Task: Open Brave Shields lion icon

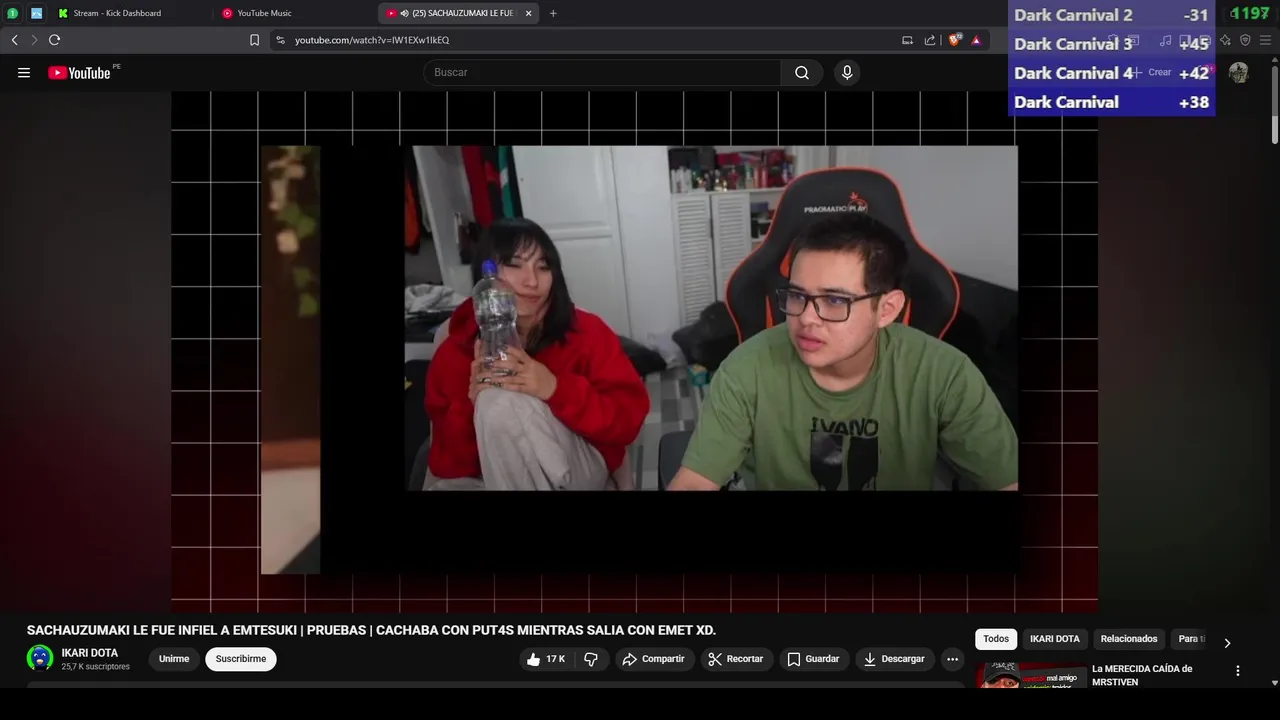Action: pyautogui.click(x=955, y=40)
